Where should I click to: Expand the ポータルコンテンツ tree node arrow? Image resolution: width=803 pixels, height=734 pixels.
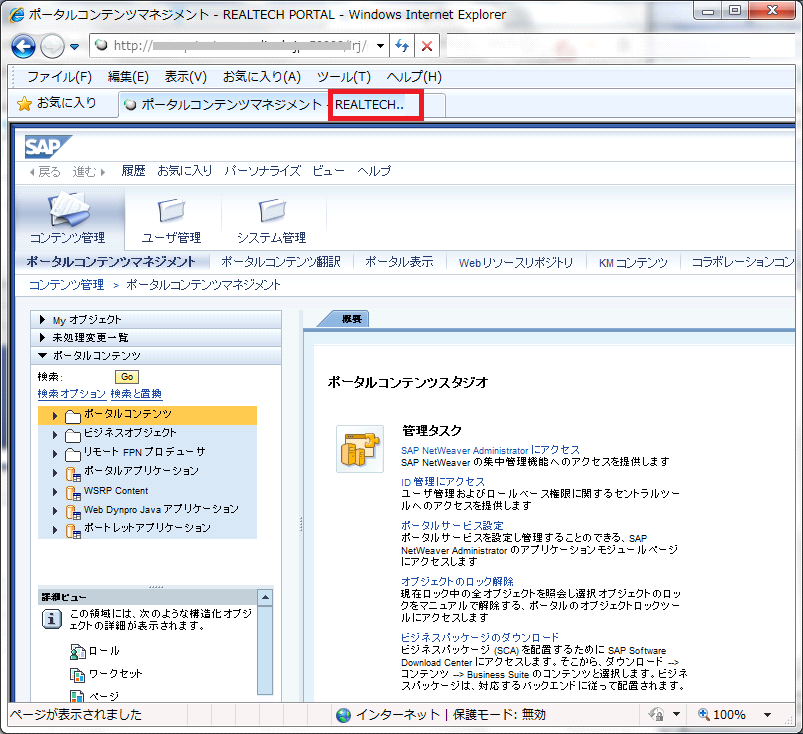(x=55, y=416)
